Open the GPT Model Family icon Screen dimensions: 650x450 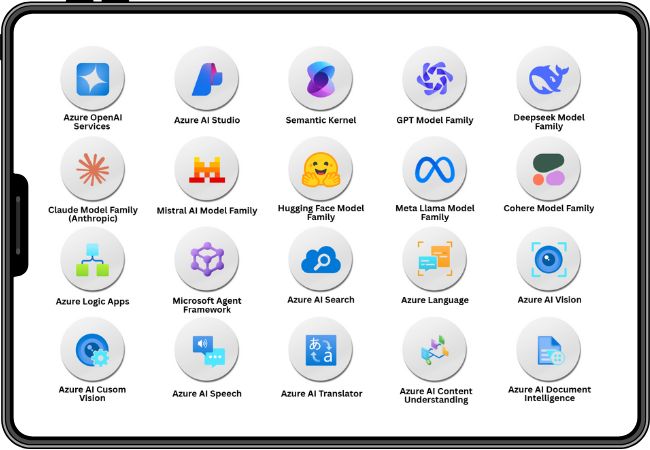tap(434, 79)
